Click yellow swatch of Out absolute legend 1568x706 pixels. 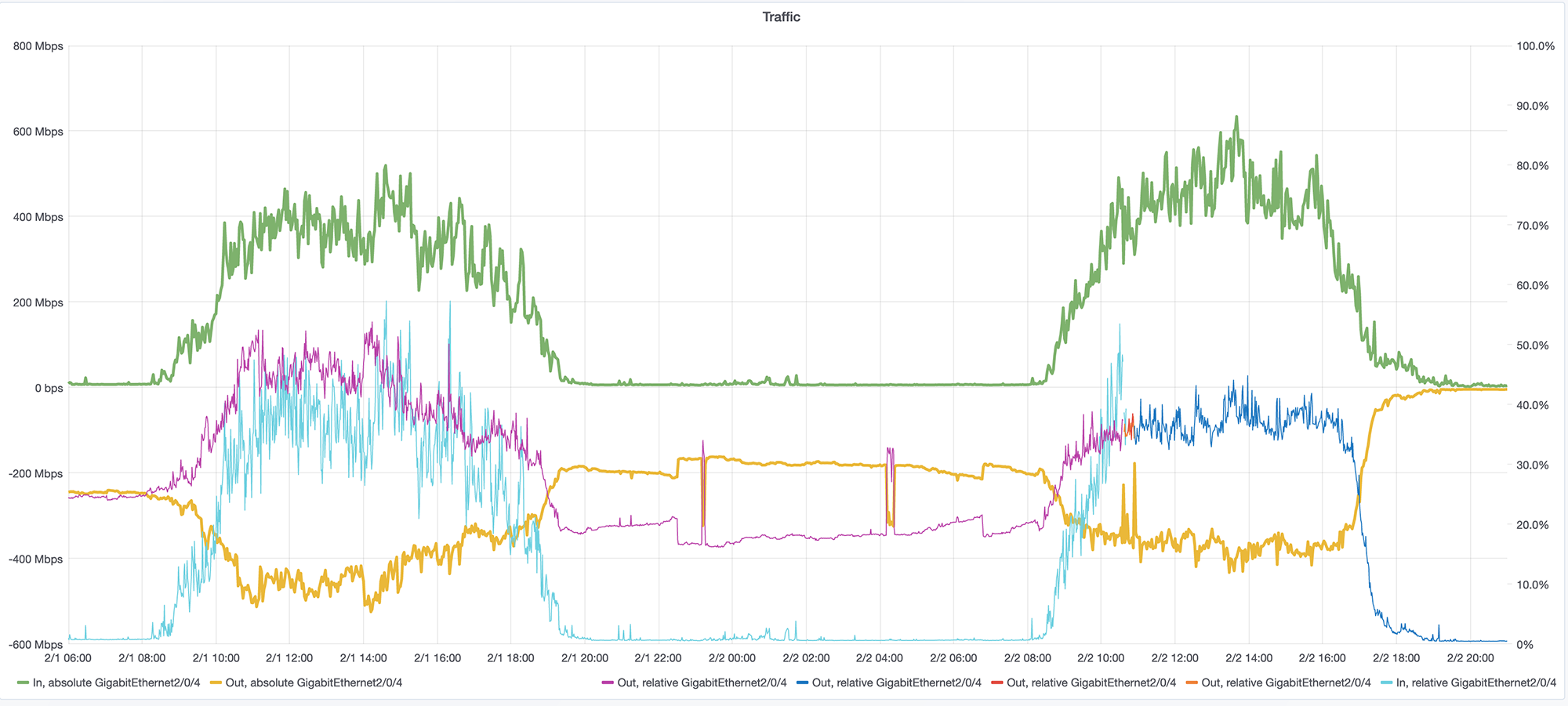point(216,683)
